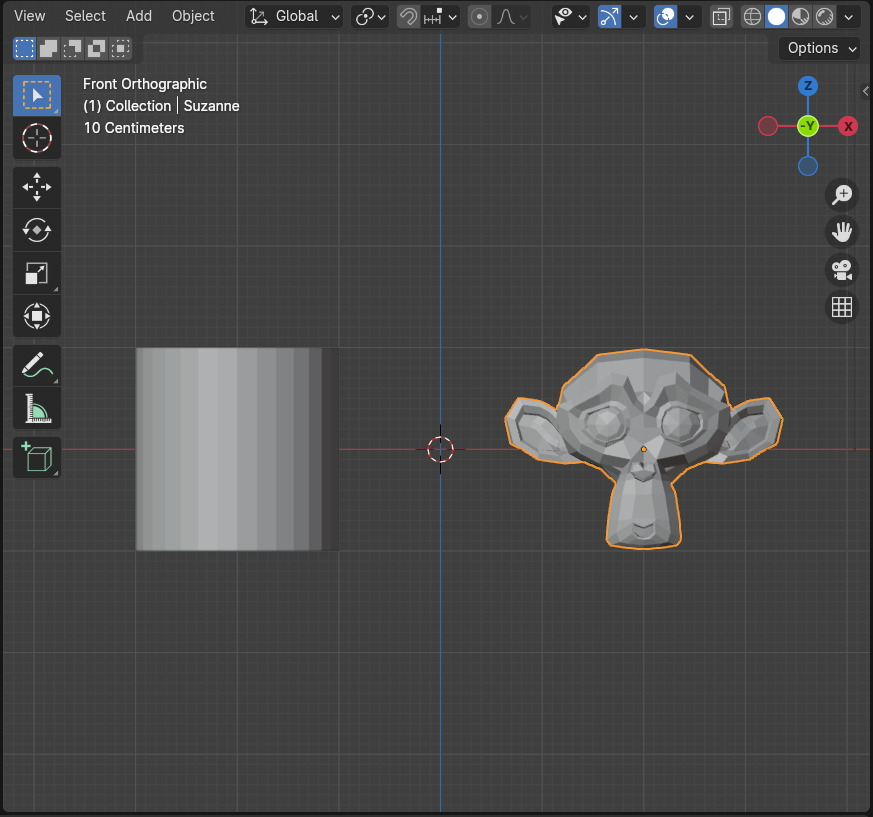
Task: Click the 'Front Orthographic' view label
Action: 145,84
